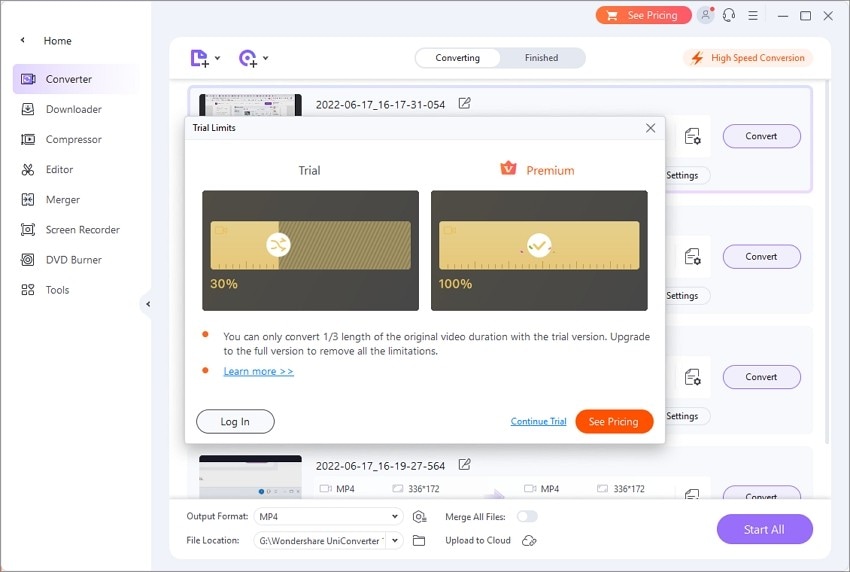This screenshot has height=572, width=850.
Task: Open the Learn more link
Action: [259, 371]
